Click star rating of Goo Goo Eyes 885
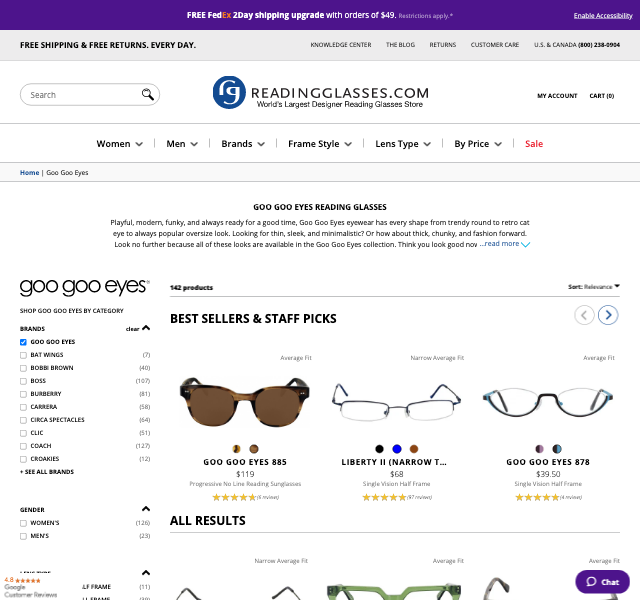640x600 pixels. tap(234, 497)
